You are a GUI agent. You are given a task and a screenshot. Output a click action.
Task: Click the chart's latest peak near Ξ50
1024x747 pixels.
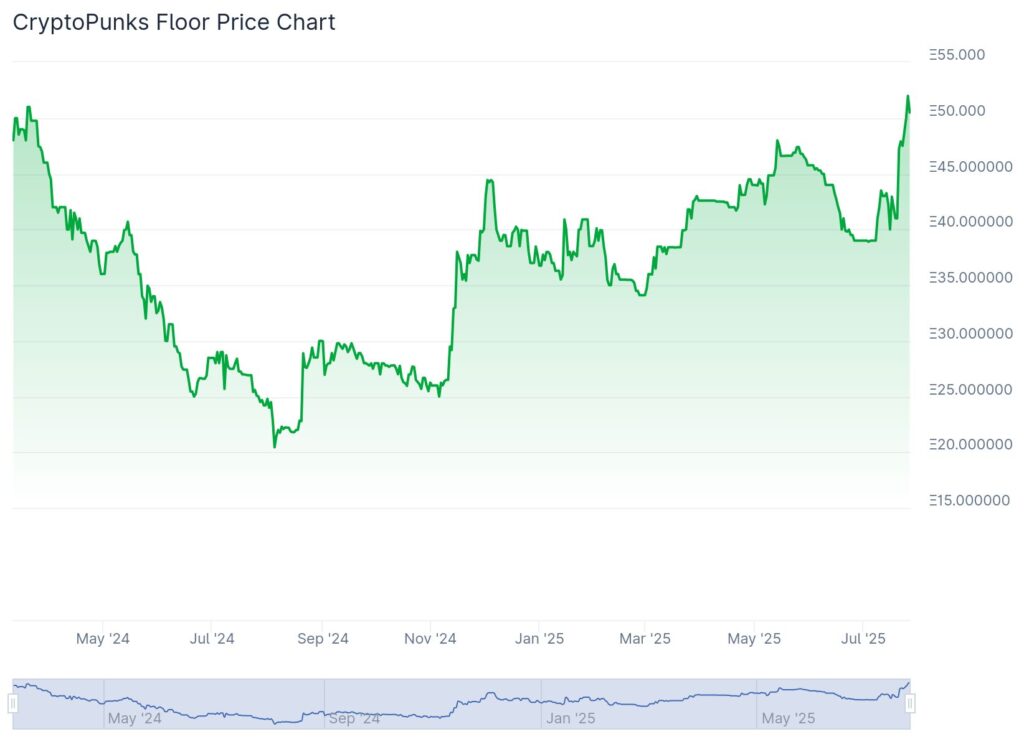coord(907,97)
